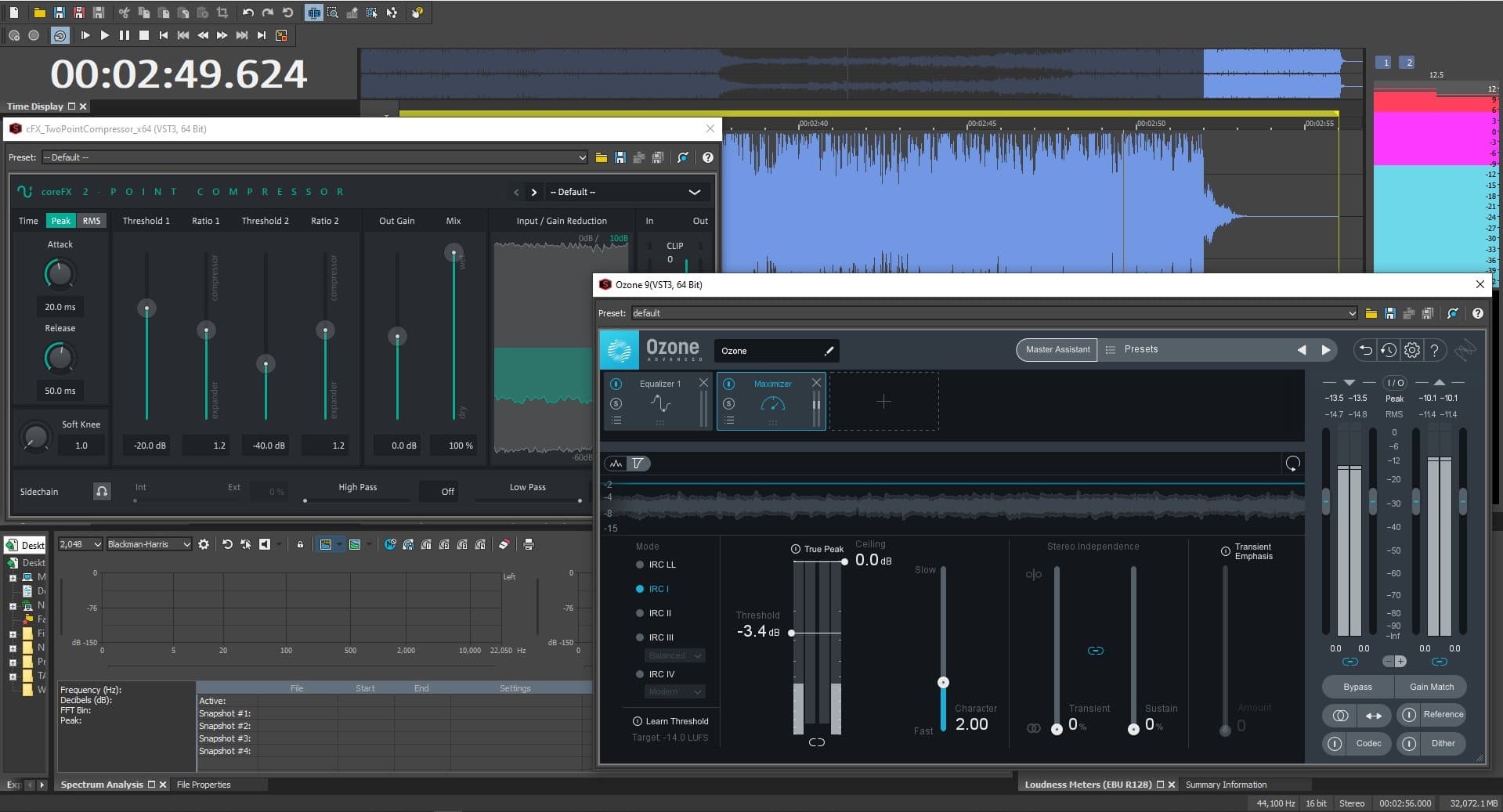Toggle the compressor Sidechain headphone icon
This screenshot has height=812, width=1503.
click(x=102, y=491)
